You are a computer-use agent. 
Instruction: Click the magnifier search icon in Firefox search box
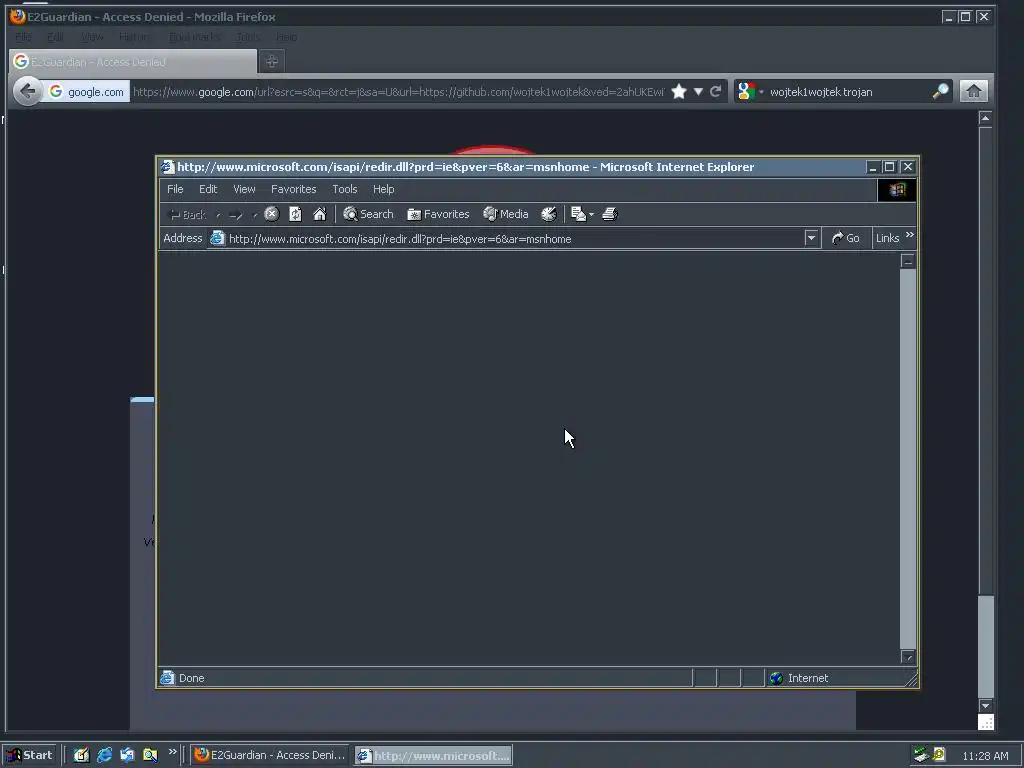(x=940, y=91)
